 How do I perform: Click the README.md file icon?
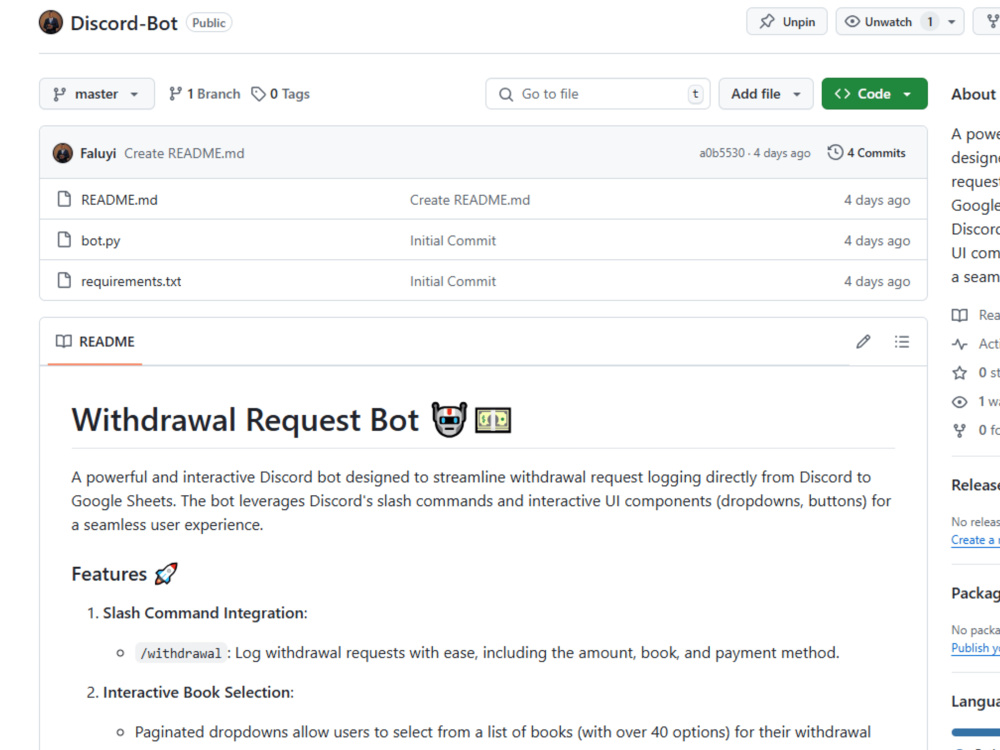pyautogui.click(x=64, y=199)
